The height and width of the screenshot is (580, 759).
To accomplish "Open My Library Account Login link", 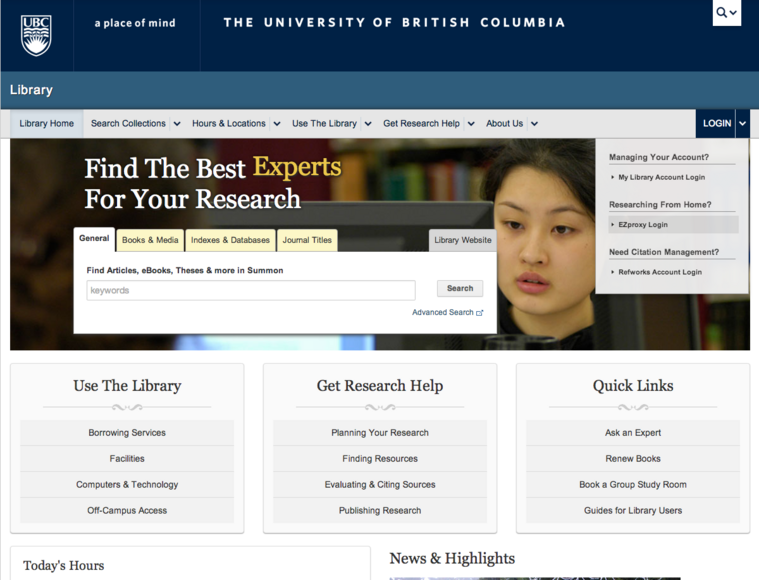I will (661, 177).
